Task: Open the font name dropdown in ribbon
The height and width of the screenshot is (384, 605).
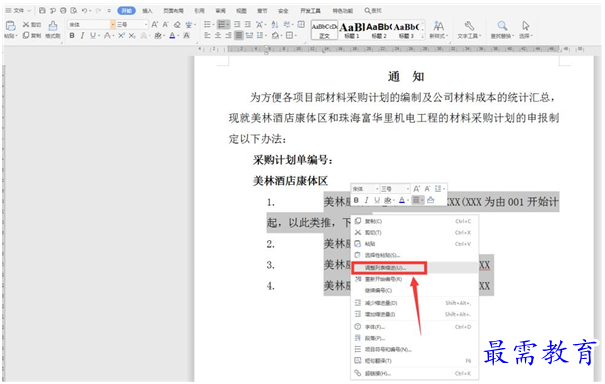Action: 113,25
